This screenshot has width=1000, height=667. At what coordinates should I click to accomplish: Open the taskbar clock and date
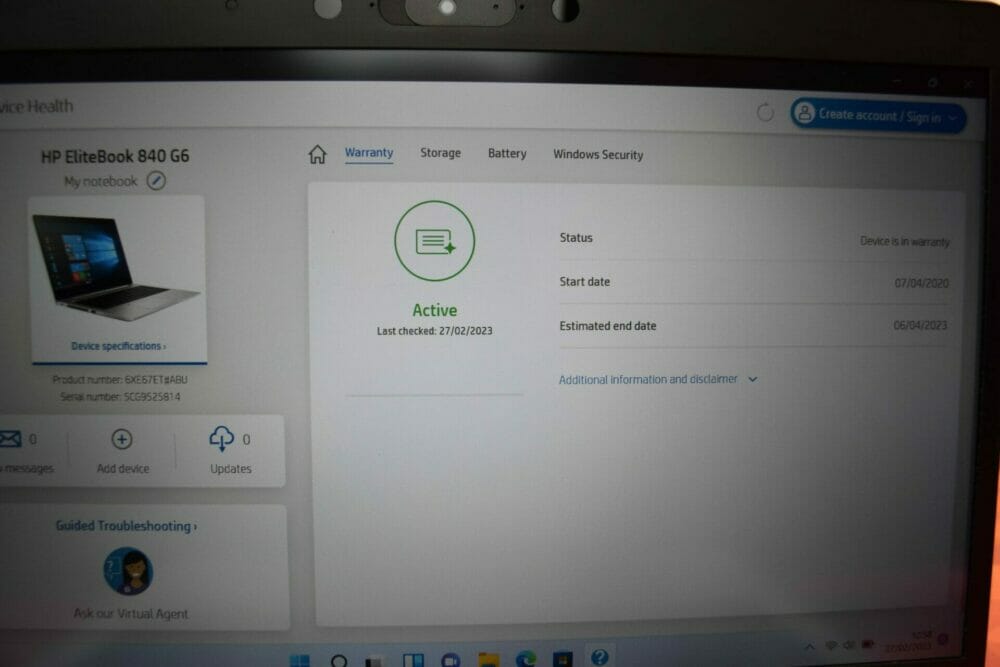click(x=909, y=641)
